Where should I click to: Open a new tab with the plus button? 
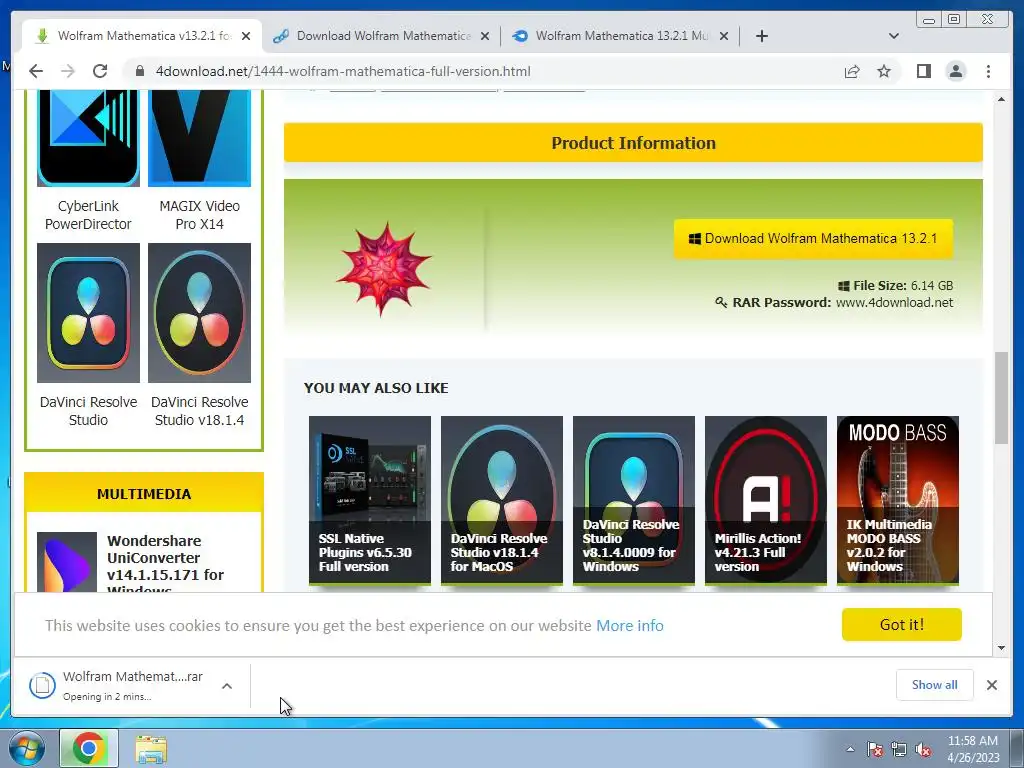tap(761, 36)
